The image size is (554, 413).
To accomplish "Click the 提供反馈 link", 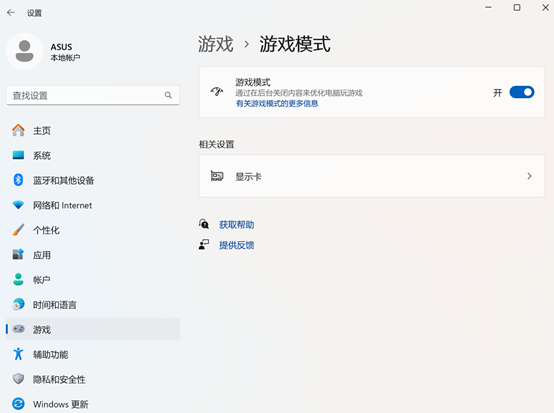I will pos(236,245).
